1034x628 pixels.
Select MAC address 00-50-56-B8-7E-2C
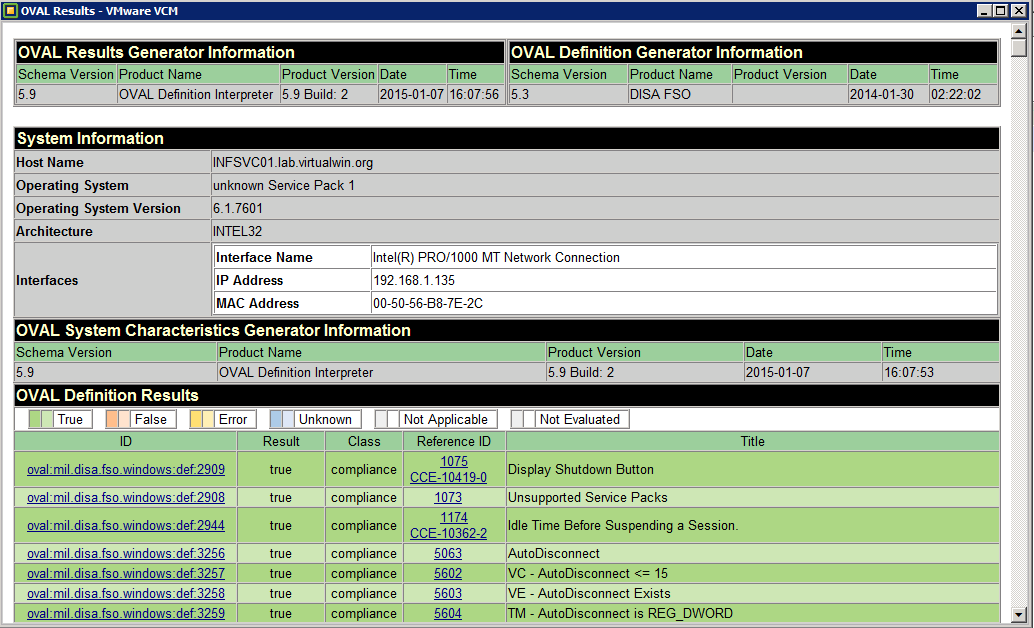pyautogui.click(x=428, y=303)
